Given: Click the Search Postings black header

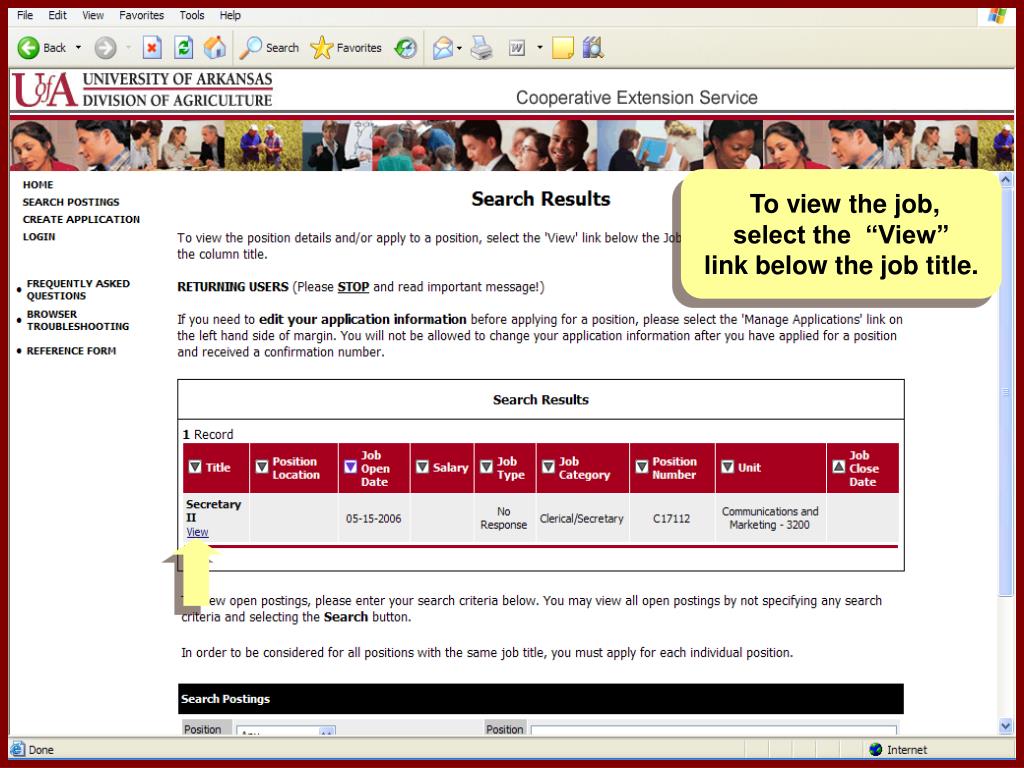Looking at the screenshot, I should [541, 699].
